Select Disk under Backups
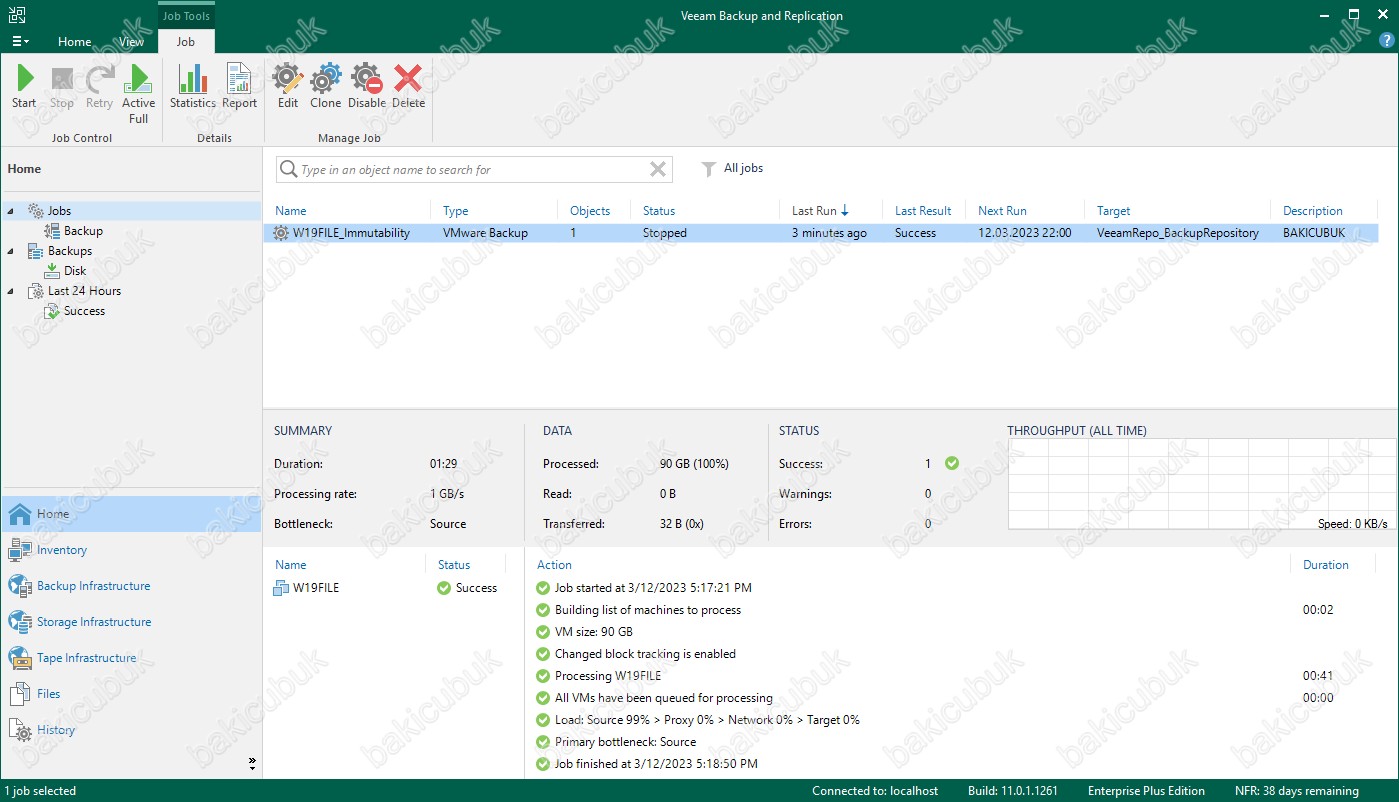 [x=75, y=271]
